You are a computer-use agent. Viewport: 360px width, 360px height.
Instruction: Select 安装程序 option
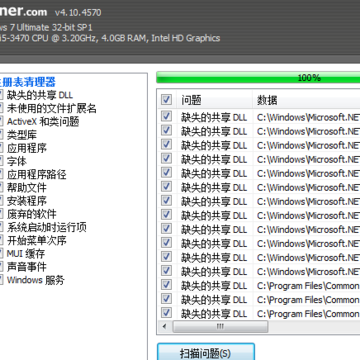pyautogui.click(x=27, y=201)
